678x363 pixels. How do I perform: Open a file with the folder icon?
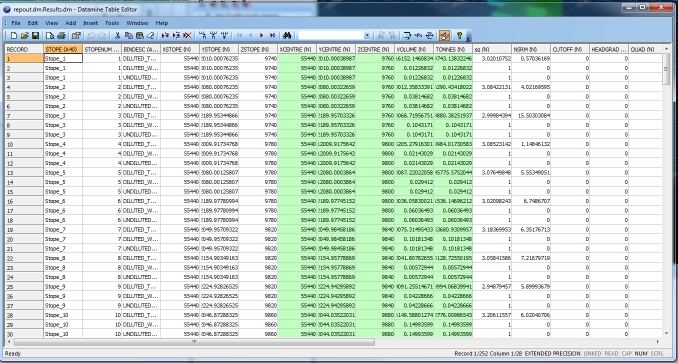(x=25, y=35)
